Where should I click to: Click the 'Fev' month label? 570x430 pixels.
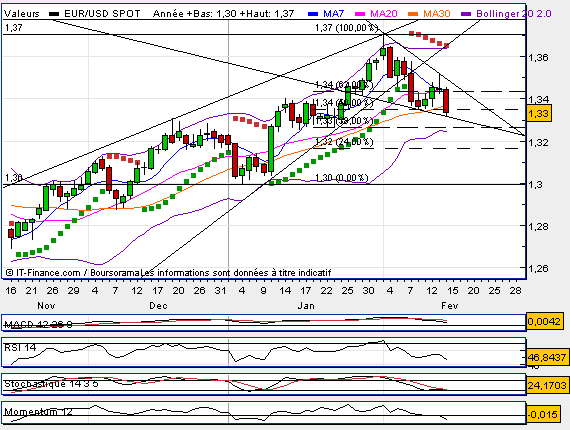coord(450,306)
